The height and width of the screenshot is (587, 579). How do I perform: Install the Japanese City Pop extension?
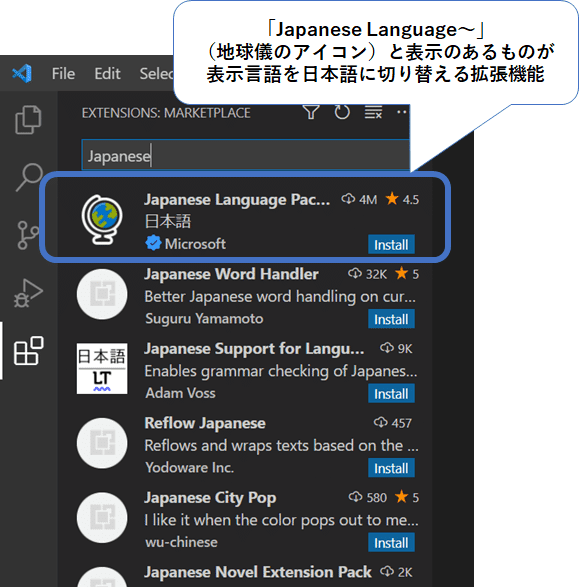pyautogui.click(x=391, y=542)
